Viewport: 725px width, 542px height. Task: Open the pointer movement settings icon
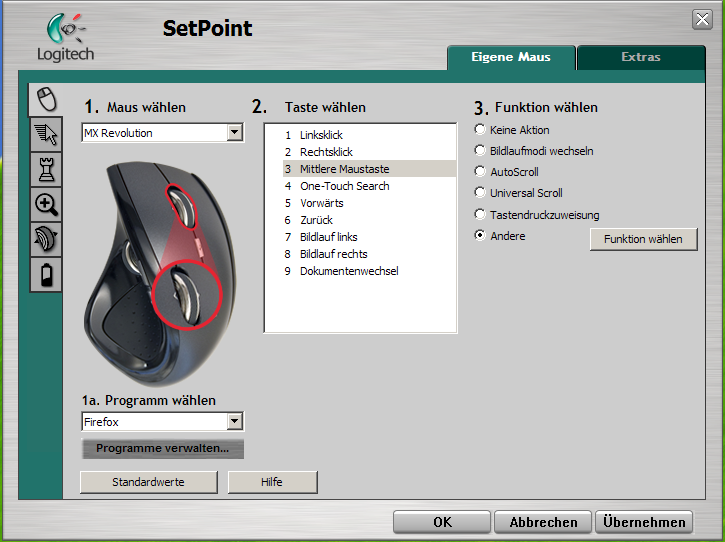[46, 135]
